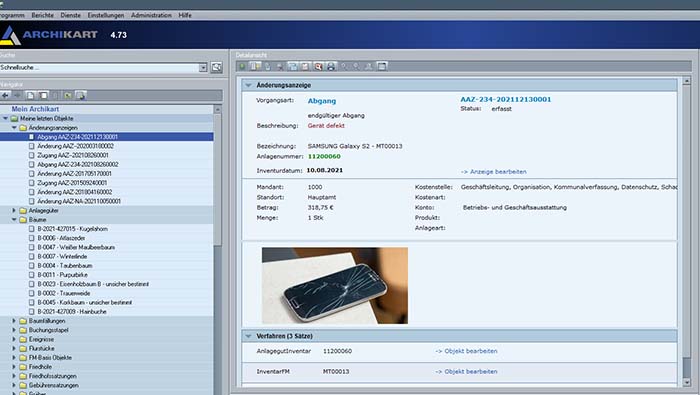Collapse the Bäume folder
Image resolution: width=700 pixels, height=395 pixels.
click(x=14, y=220)
